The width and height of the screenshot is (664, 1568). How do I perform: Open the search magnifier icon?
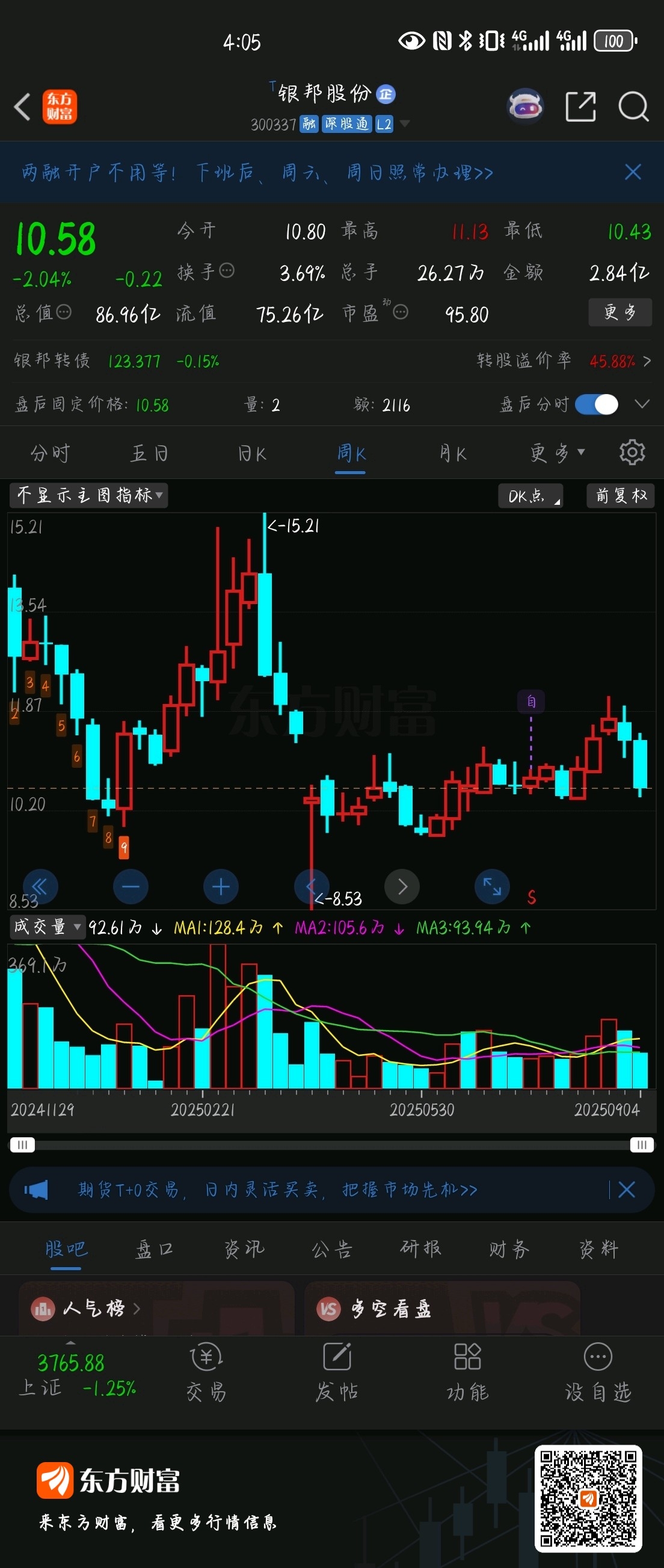tap(633, 107)
